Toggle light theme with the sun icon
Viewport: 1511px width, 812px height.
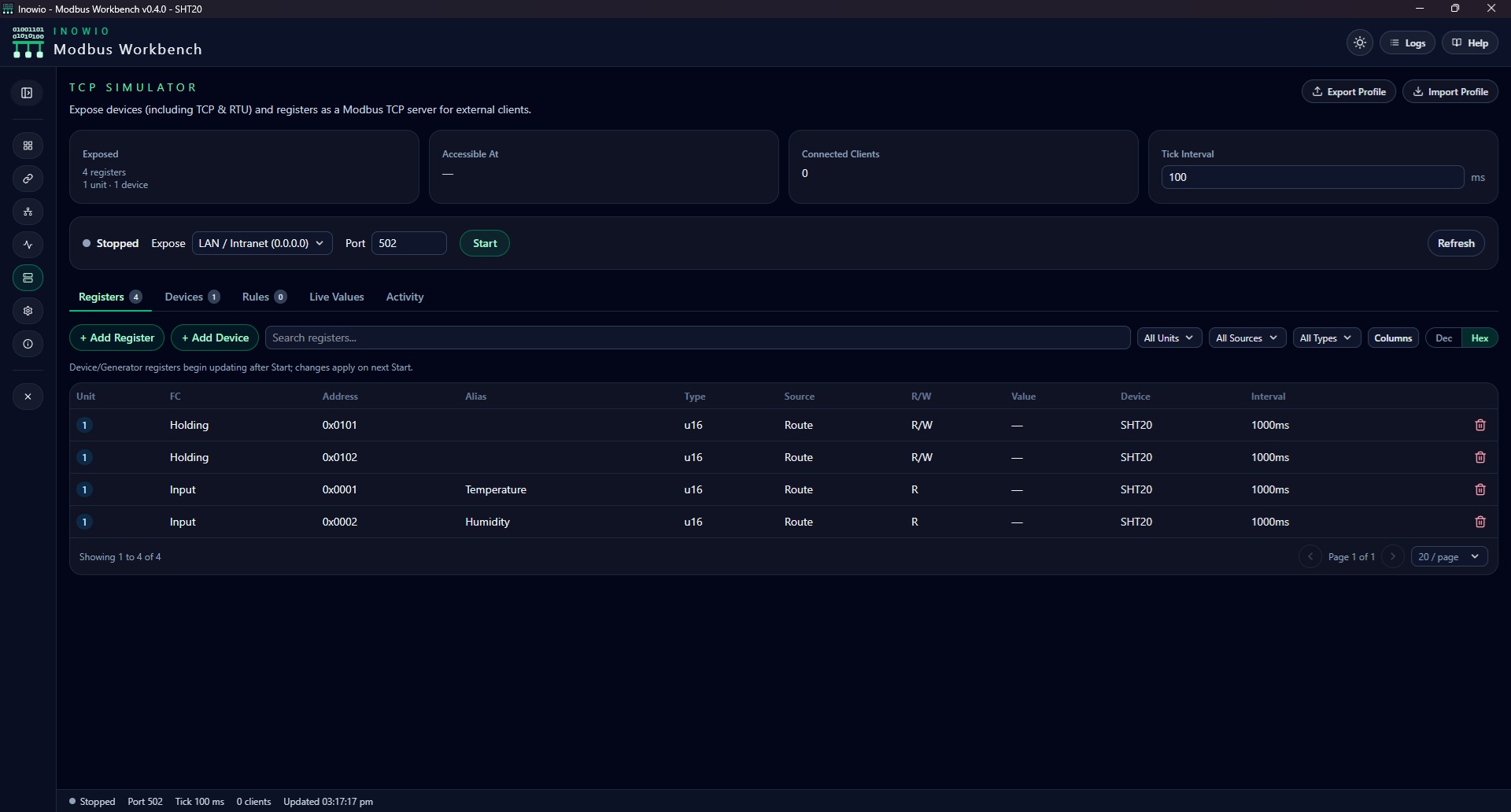tap(1360, 43)
